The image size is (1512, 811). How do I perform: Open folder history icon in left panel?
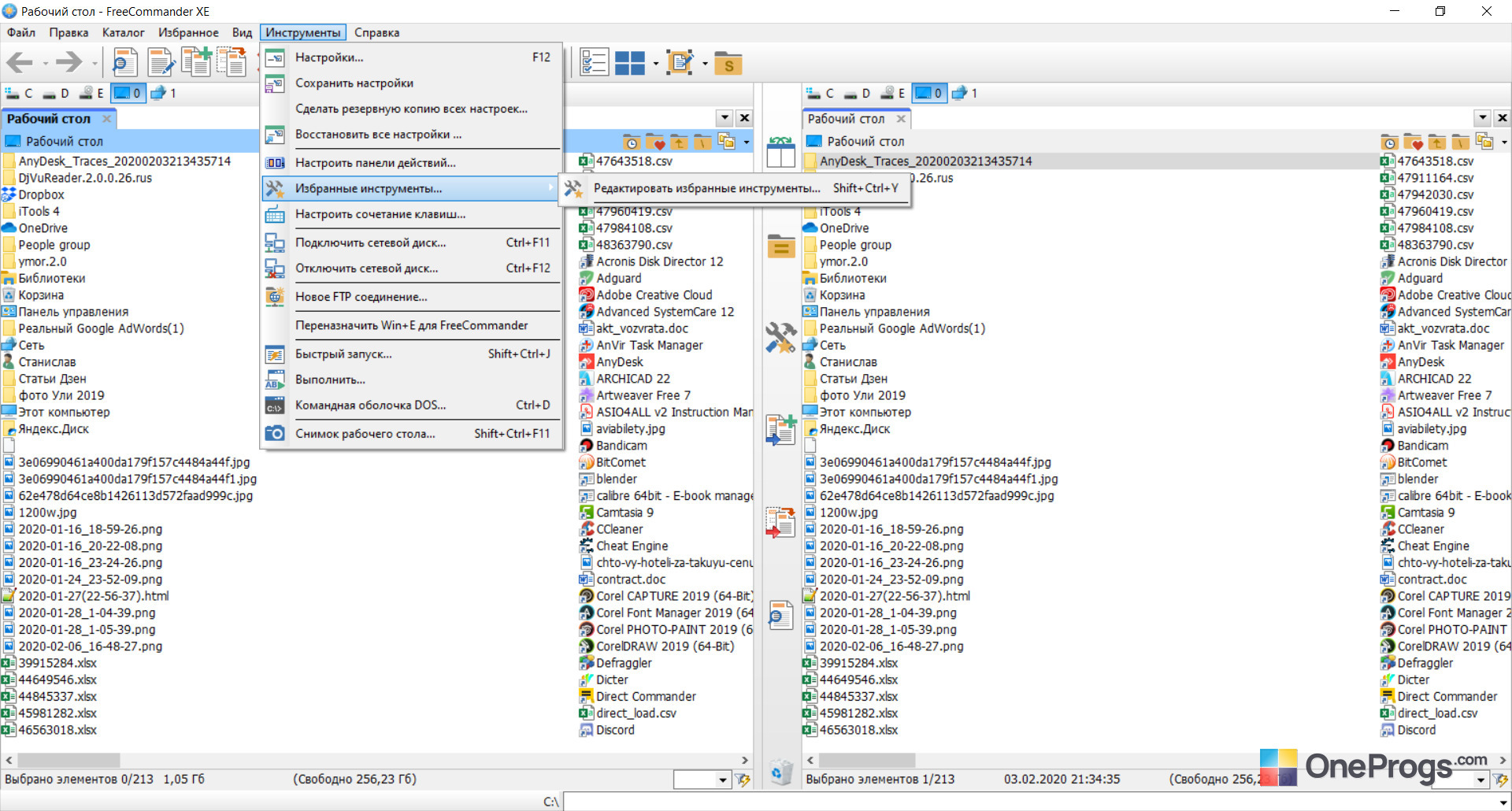631,142
